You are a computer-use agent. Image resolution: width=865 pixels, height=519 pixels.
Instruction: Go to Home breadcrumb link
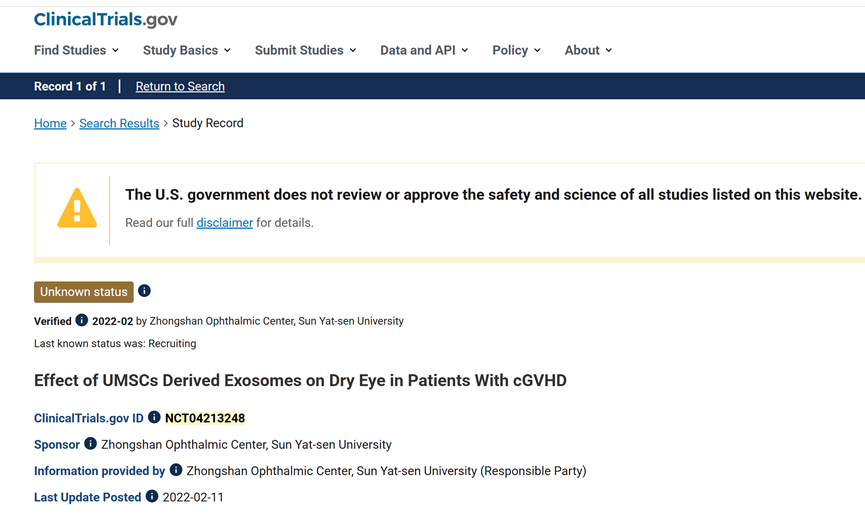50,124
